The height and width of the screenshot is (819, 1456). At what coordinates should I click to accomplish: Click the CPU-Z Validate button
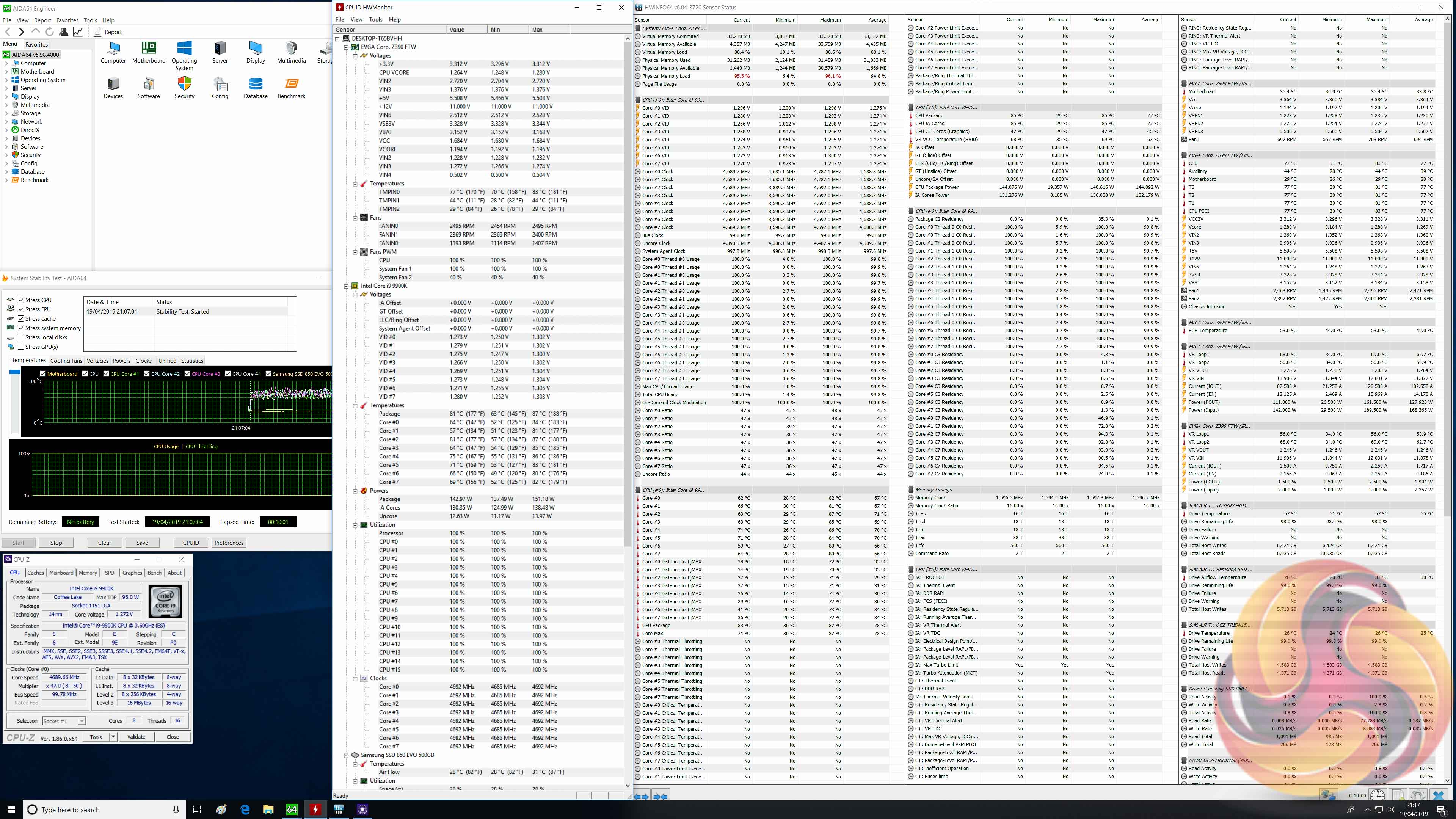tap(136, 736)
